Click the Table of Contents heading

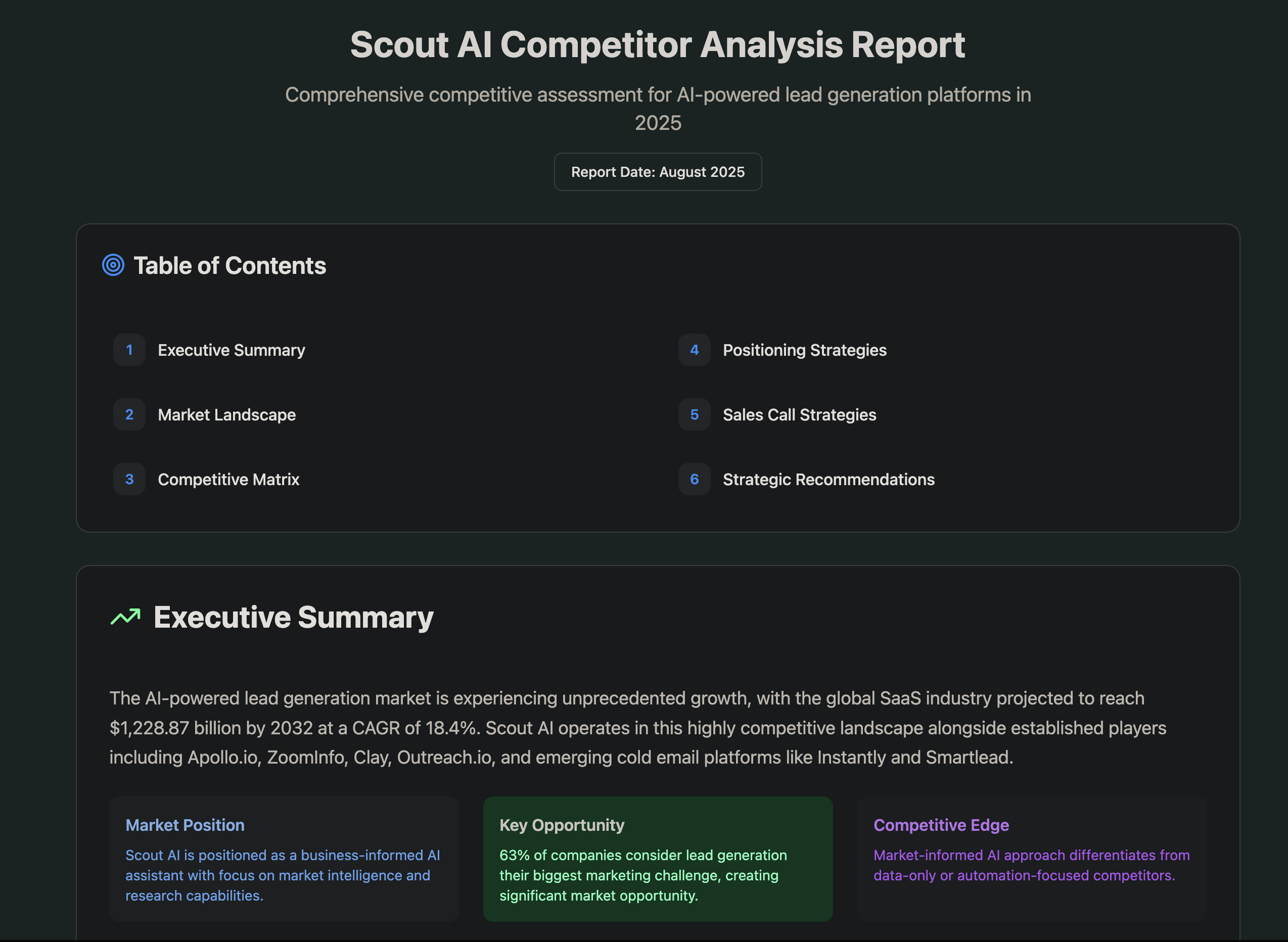click(230, 266)
